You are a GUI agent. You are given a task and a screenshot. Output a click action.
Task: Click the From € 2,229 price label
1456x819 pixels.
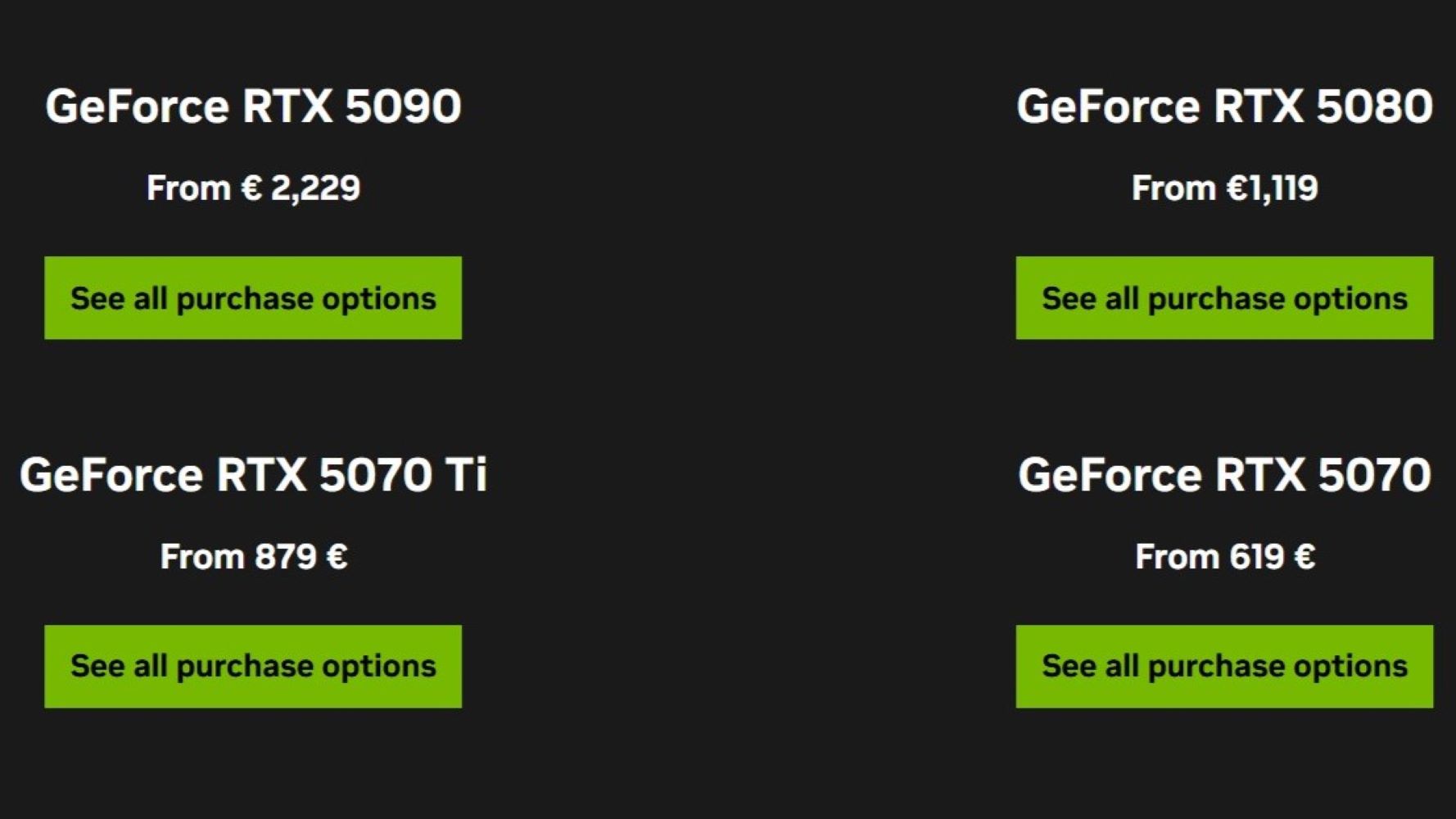255,188
